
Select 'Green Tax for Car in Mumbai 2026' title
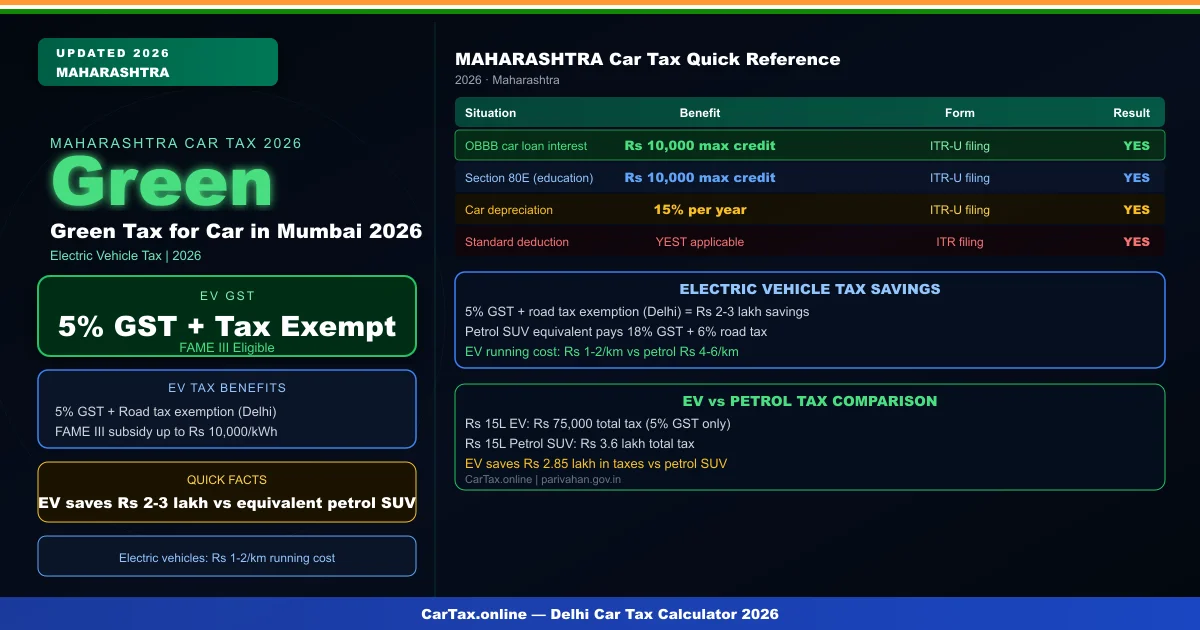click(236, 231)
